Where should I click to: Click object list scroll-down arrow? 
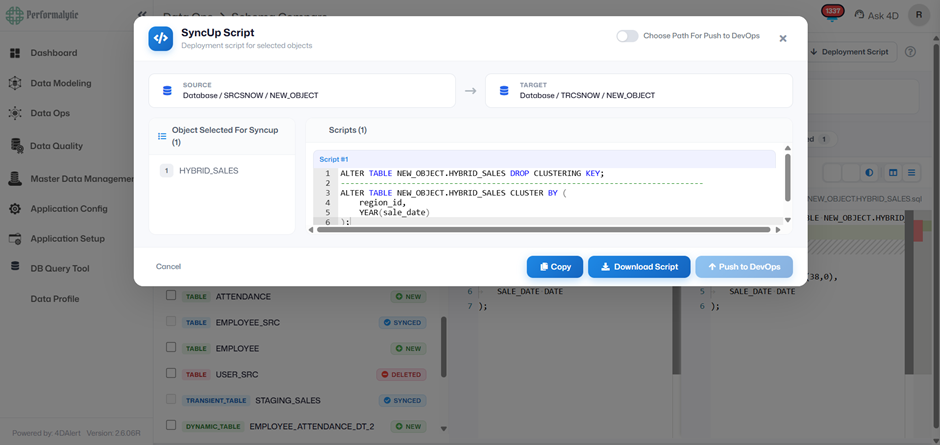[444, 429]
